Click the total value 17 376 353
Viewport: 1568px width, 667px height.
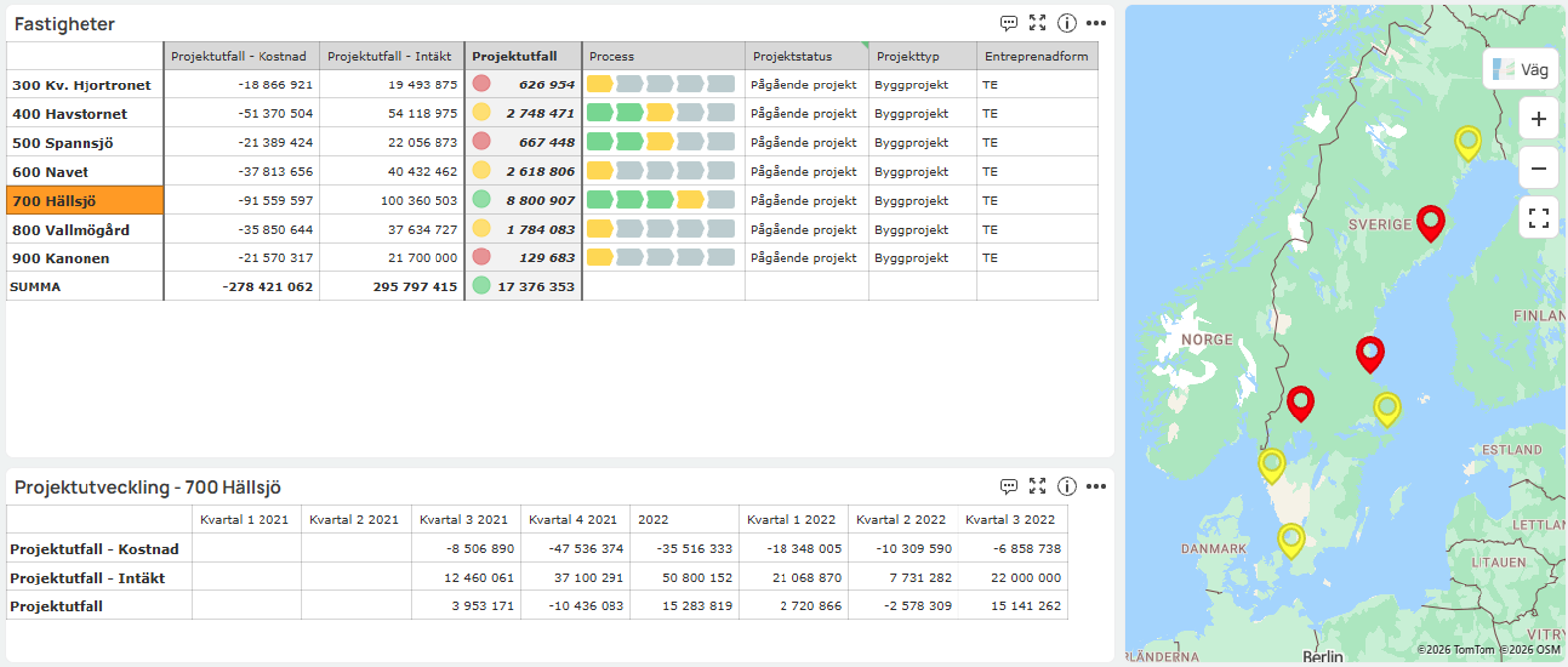[536, 287]
